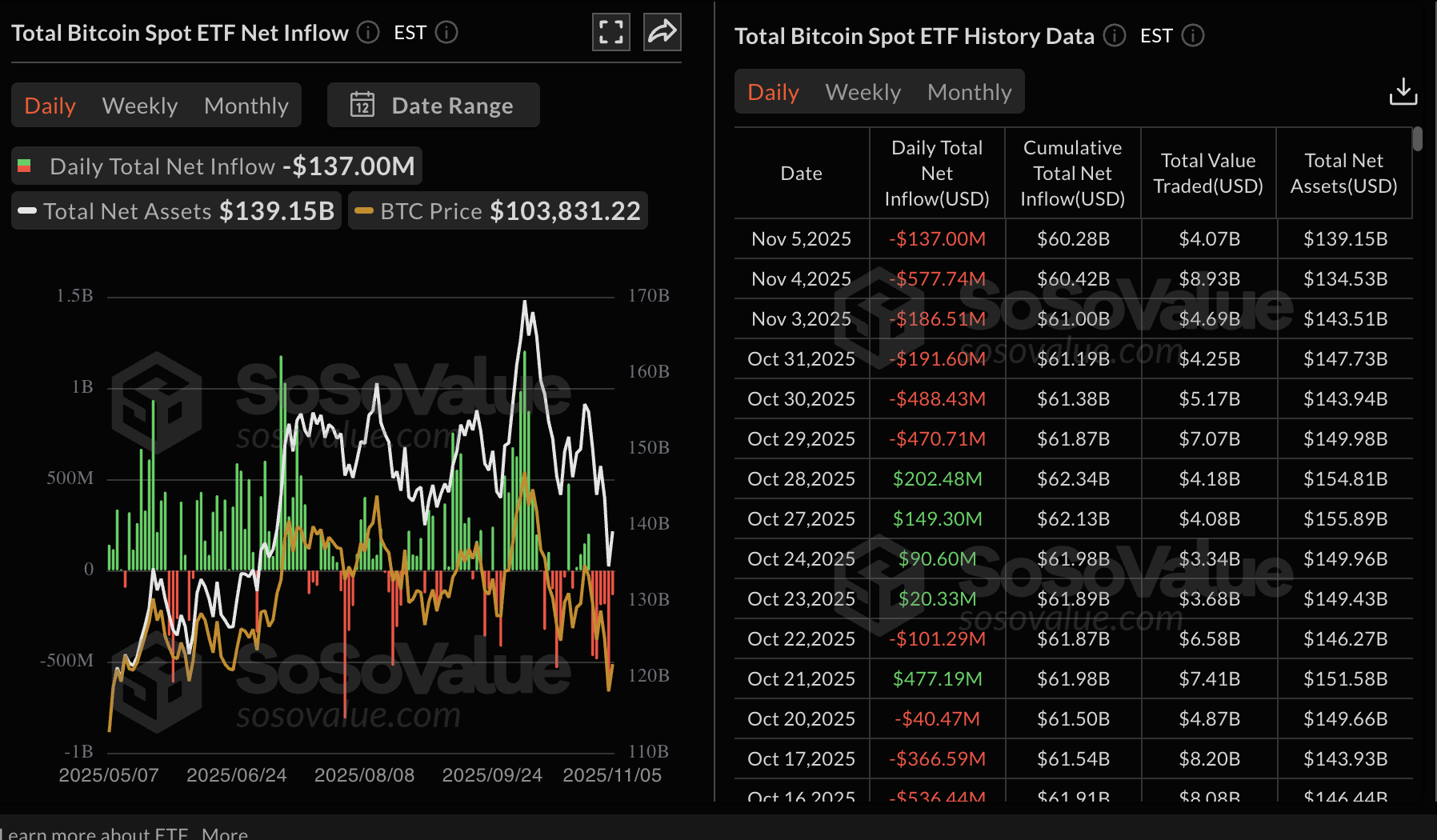Click the More link at the bottom
Screen dimensions: 1437x840
[x=226, y=834]
